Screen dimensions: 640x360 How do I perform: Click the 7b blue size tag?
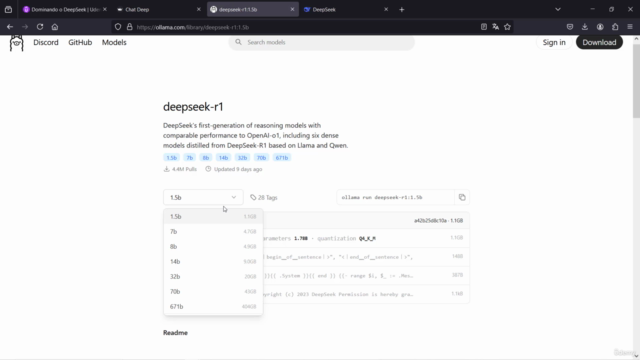189,158
